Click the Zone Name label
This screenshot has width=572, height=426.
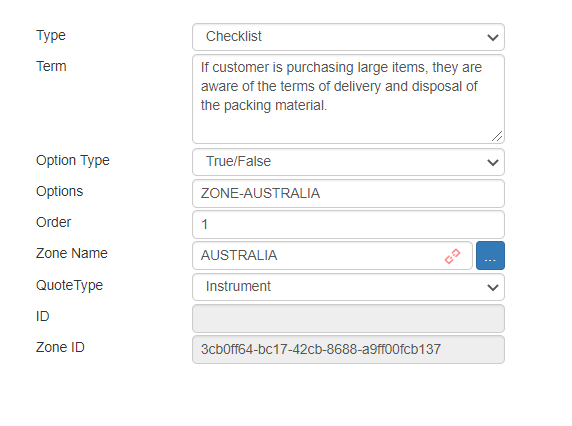72,253
